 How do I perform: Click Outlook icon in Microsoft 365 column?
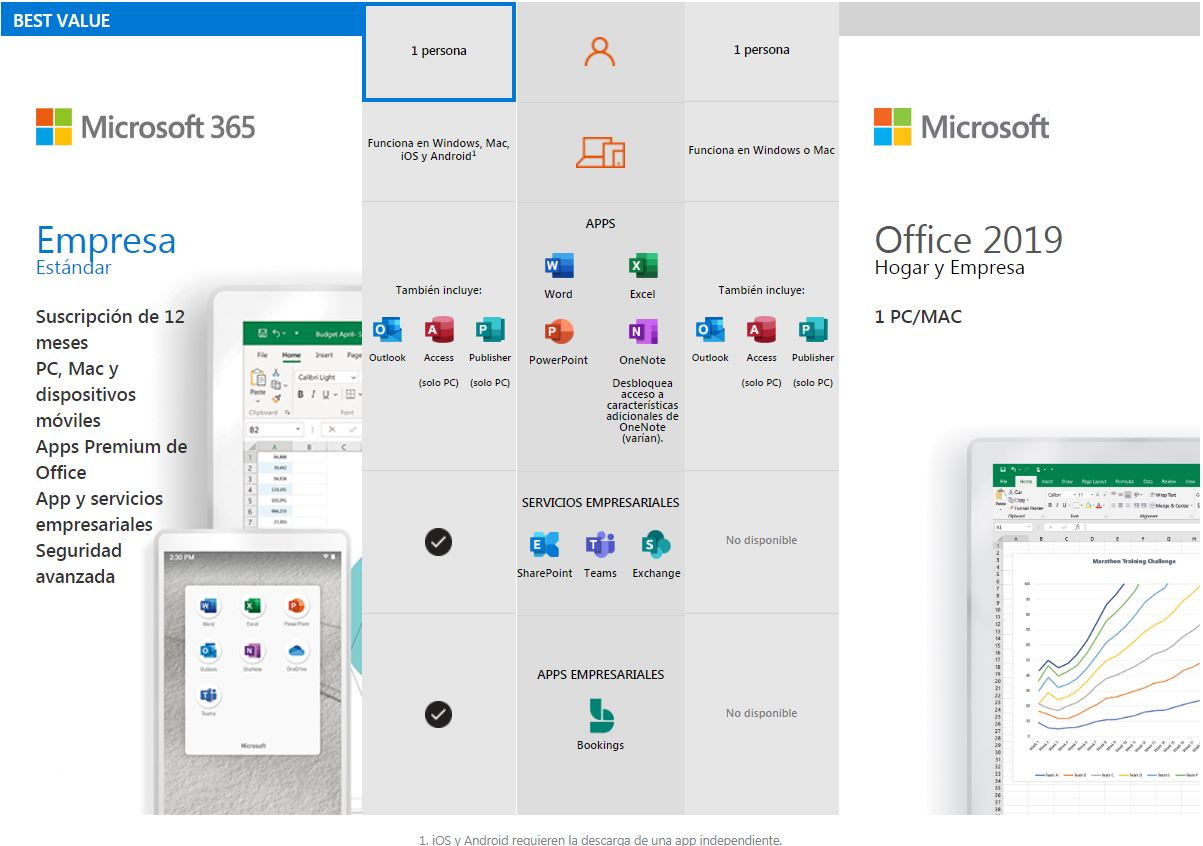[387, 330]
